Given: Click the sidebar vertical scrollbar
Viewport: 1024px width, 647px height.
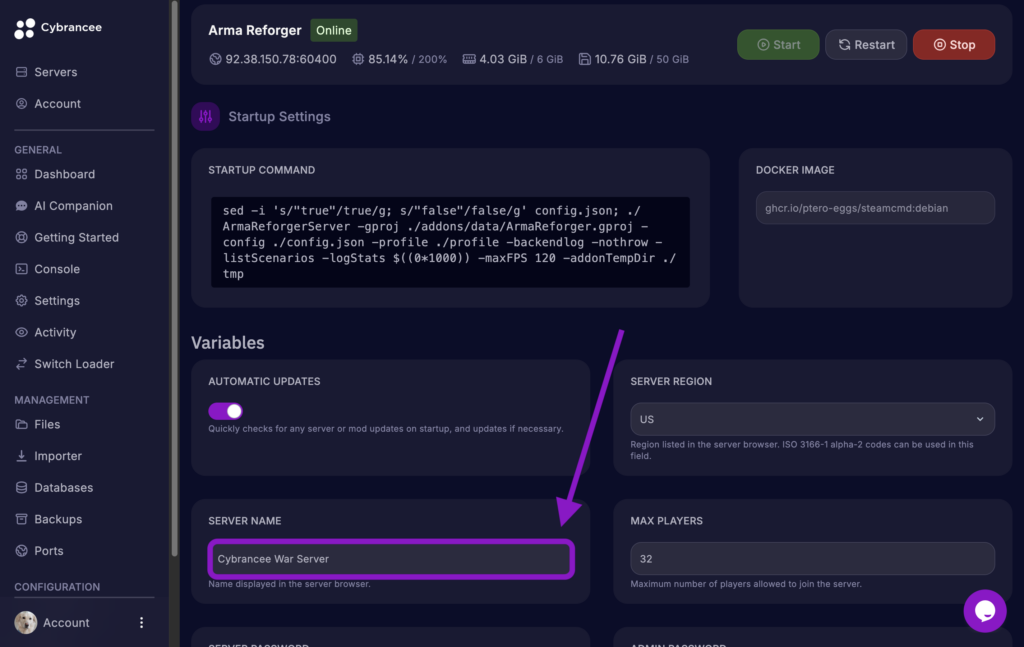Looking at the screenshot, I should coord(174,277).
